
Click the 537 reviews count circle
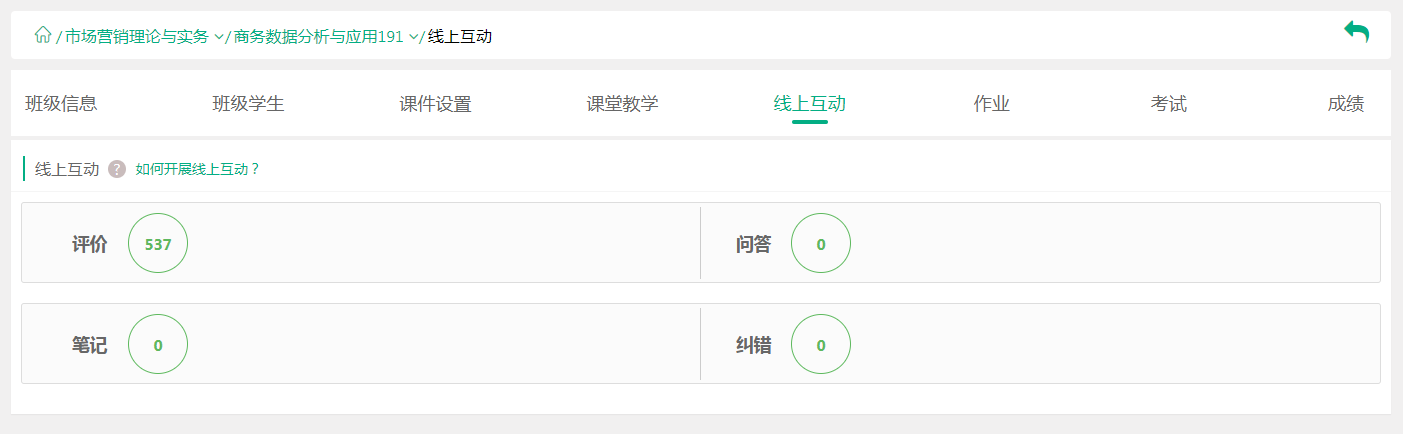(158, 243)
